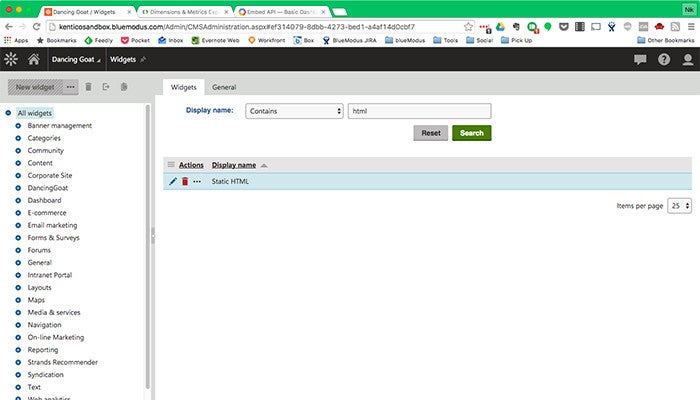Image resolution: width=700 pixels, height=400 pixels.
Task: Click the Pocket extension icon in toolbar
Action: (564, 27)
